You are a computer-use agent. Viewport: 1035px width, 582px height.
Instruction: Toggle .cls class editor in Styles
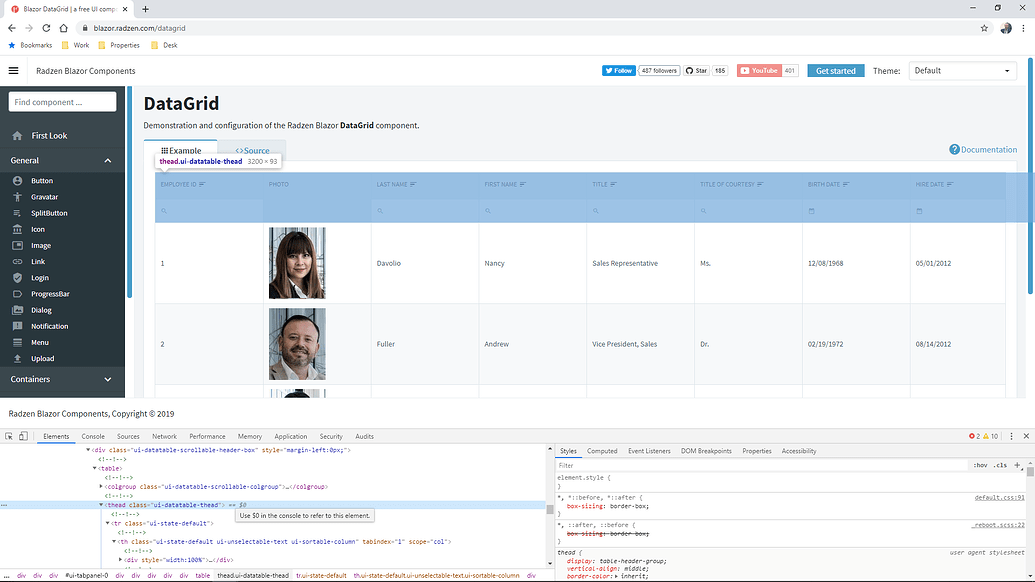click(1001, 465)
